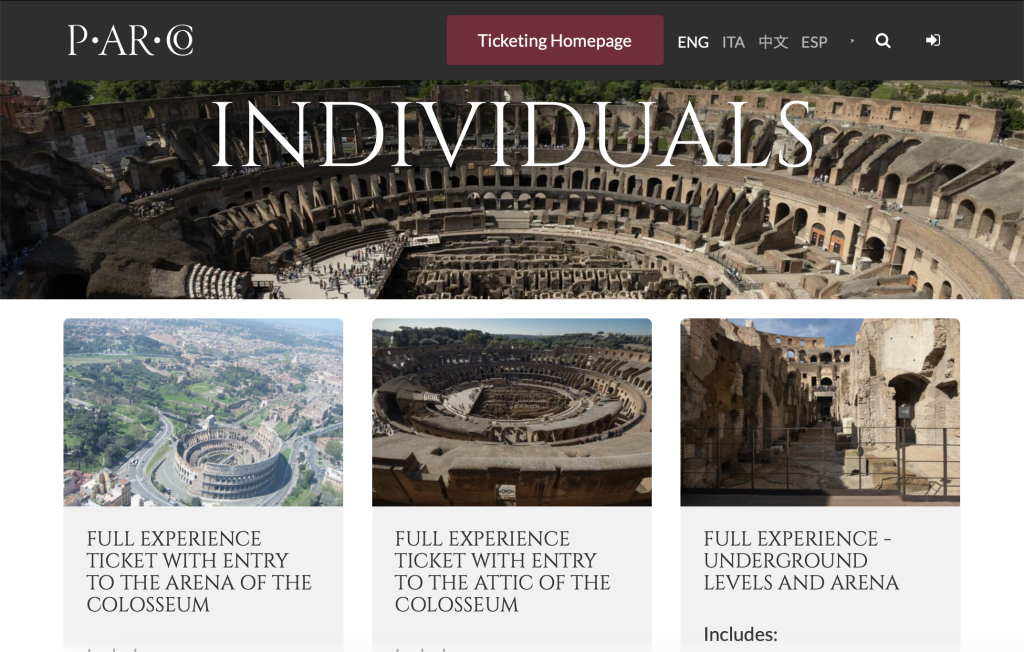1024x652 pixels.
Task: Open the search magnifier icon
Action: tap(883, 41)
